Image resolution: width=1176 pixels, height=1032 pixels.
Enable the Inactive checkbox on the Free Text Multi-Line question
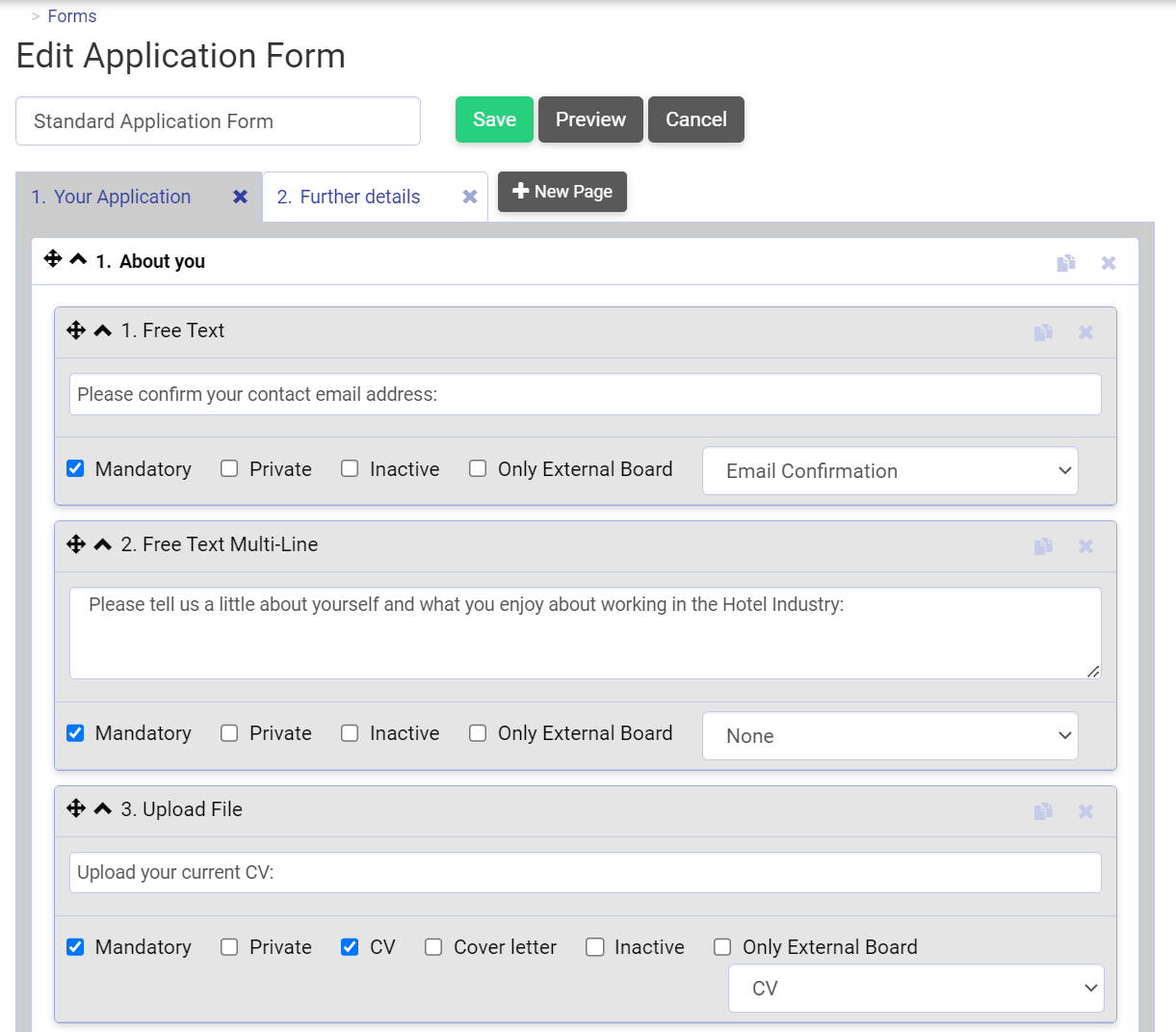(x=349, y=732)
